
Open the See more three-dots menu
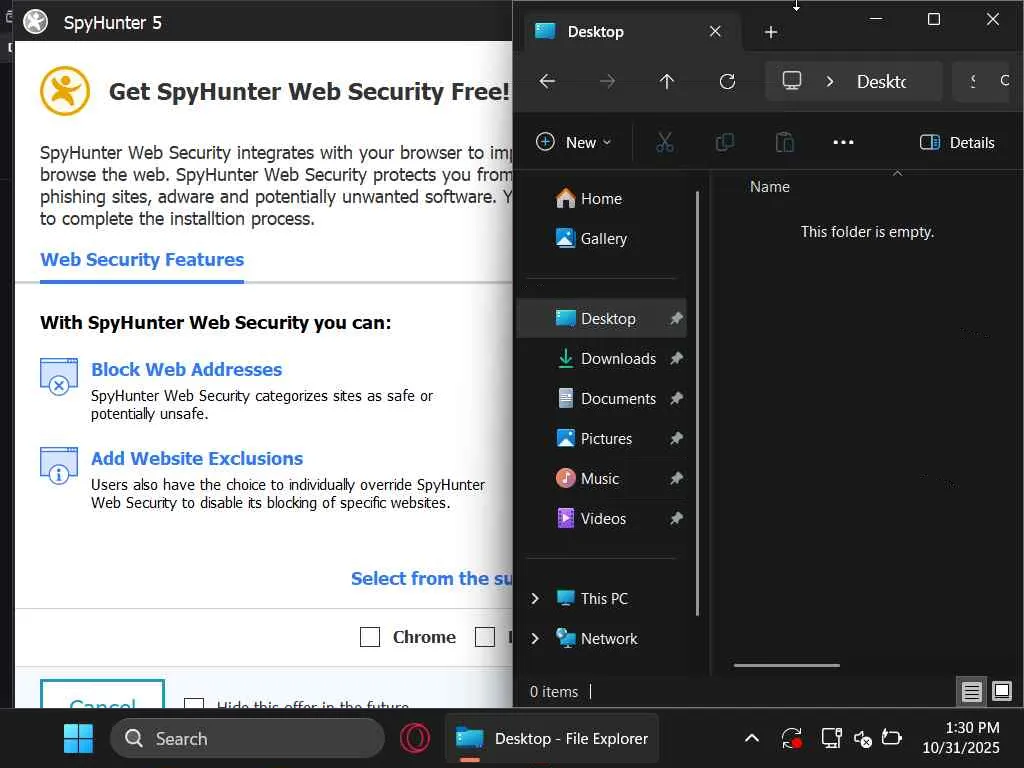coord(843,142)
